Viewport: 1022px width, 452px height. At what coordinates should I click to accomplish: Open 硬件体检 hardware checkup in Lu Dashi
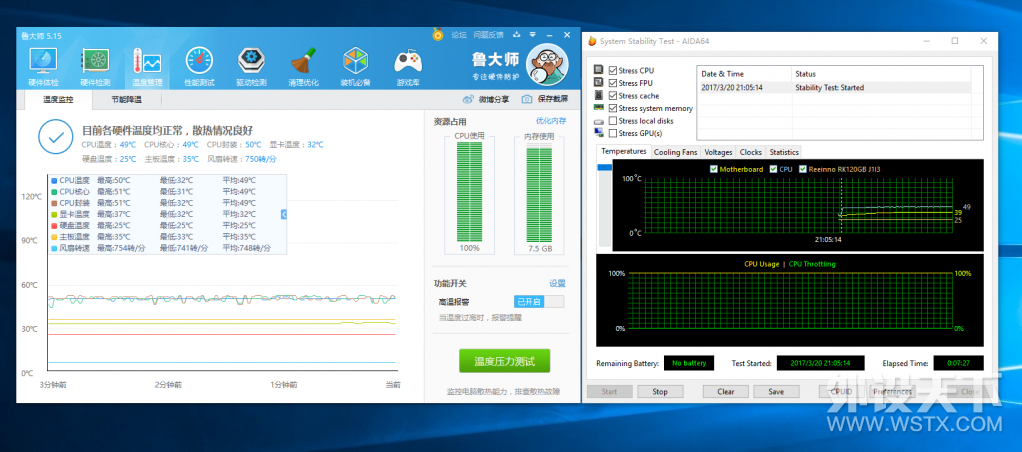44,67
